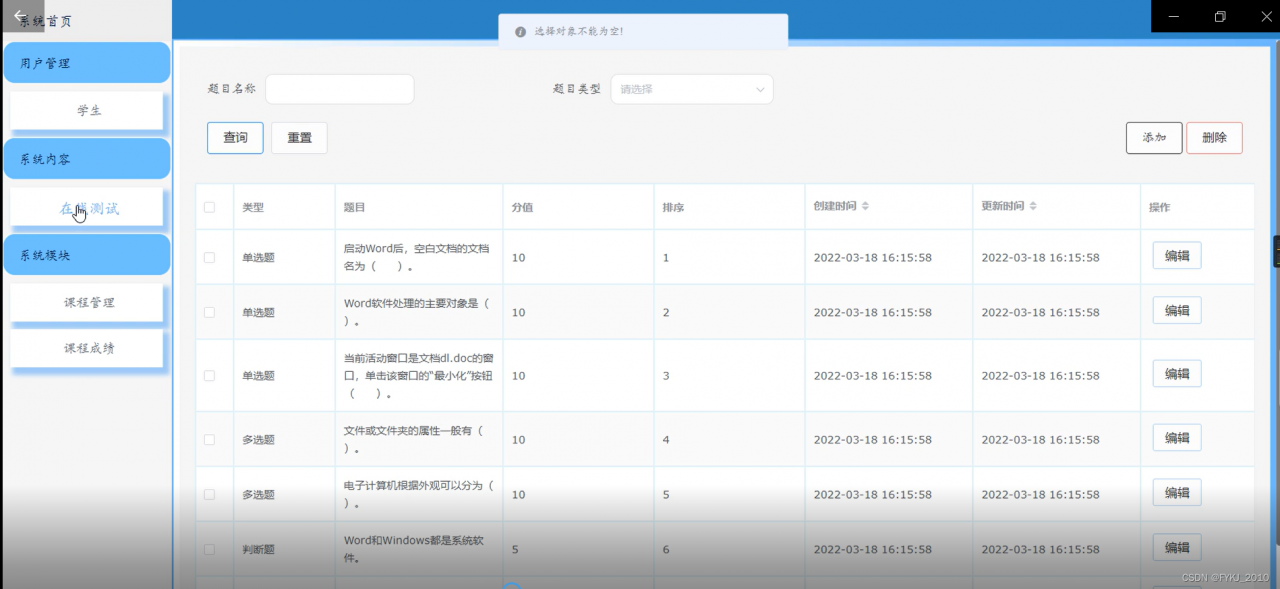Click the 添加 button to add a question
This screenshot has height=589, width=1280.
(x=1153, y=138)
